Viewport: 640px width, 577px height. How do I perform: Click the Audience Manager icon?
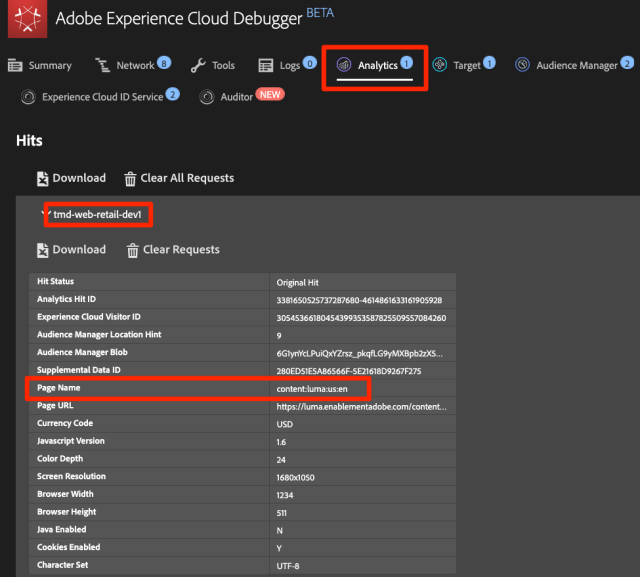pyautogui.click(x=522, y=64)
